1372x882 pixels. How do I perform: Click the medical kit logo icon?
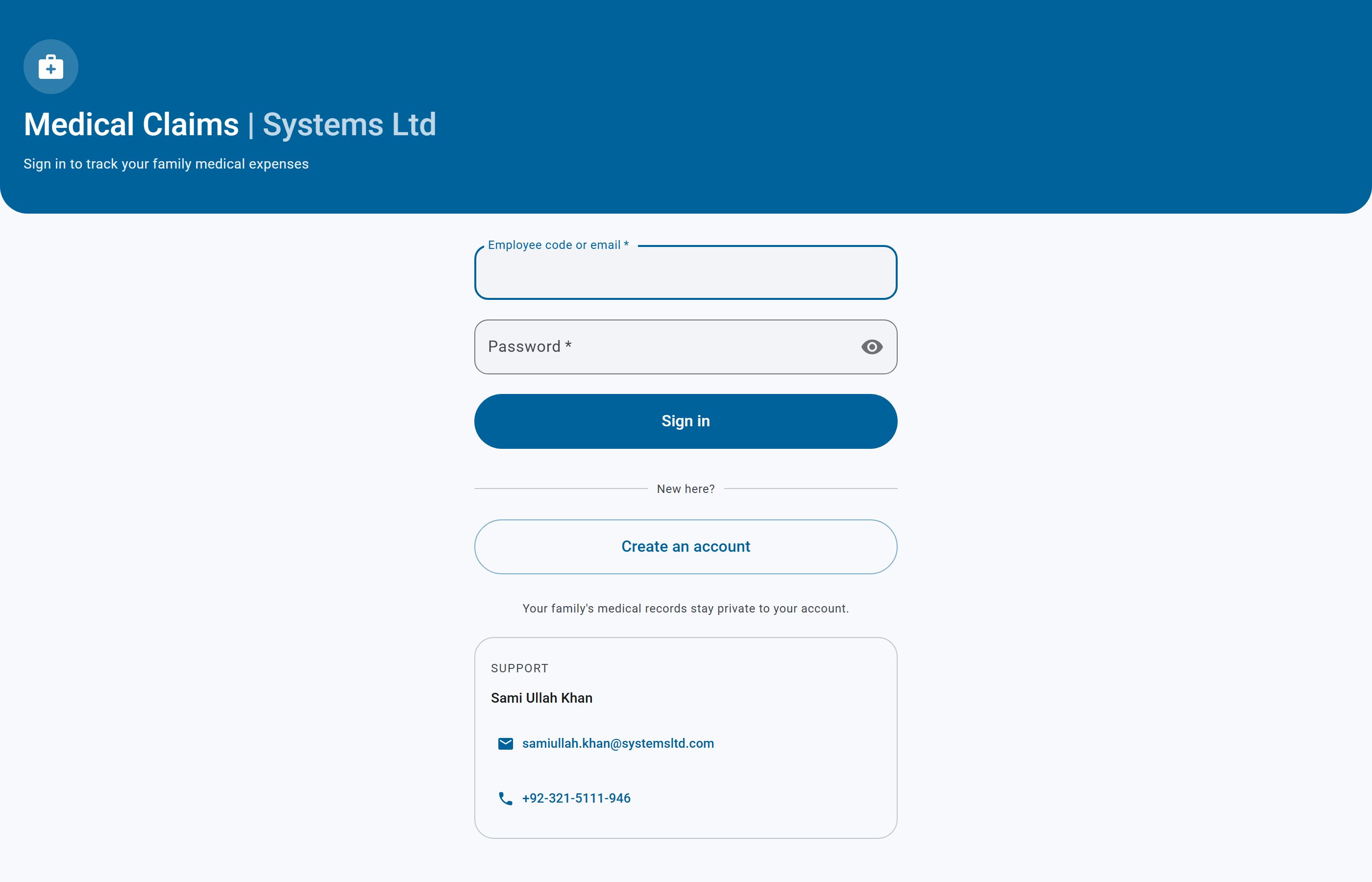(x=50, y=67)
